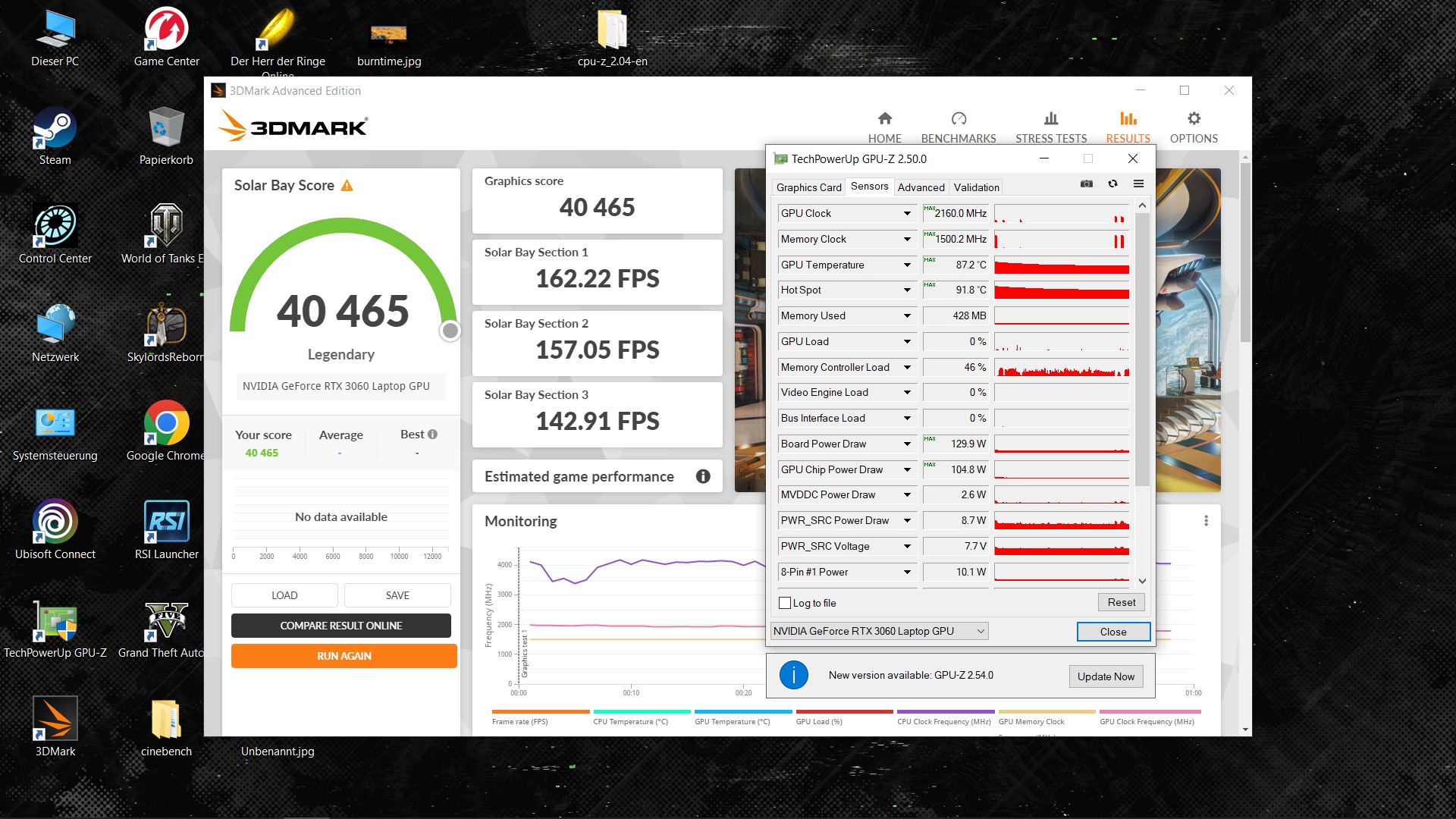Open the Options gear icon

[1194, 119]
